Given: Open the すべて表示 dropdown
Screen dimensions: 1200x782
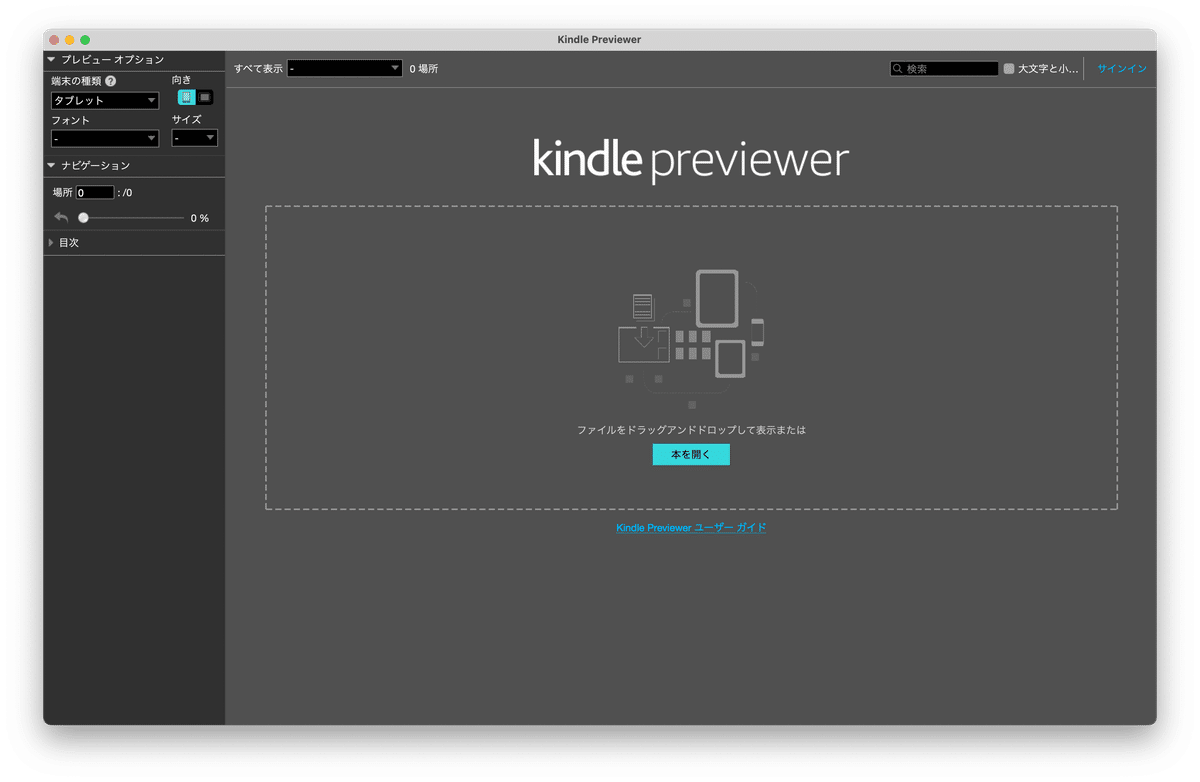Looking at the screenshot, I should (345, 69).
